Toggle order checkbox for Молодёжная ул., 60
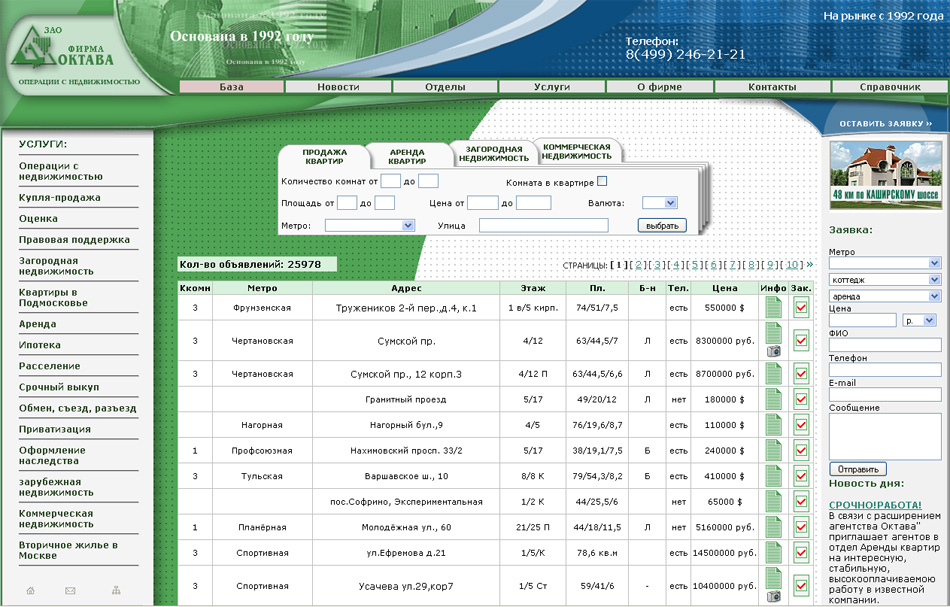 click(801, 527)
